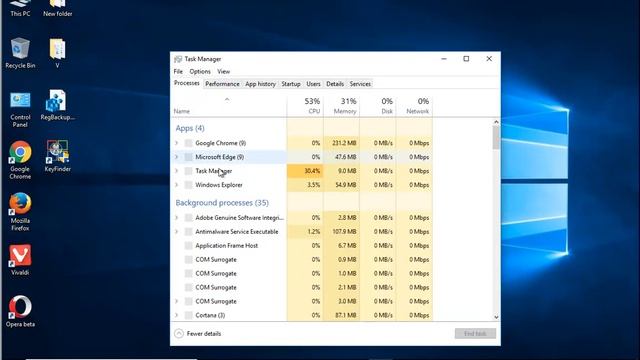Image resolution: width=640 pixels, height=360 pixels.
Task: Expand Antimalware Service Executable row
Action: tap(176, 231)
